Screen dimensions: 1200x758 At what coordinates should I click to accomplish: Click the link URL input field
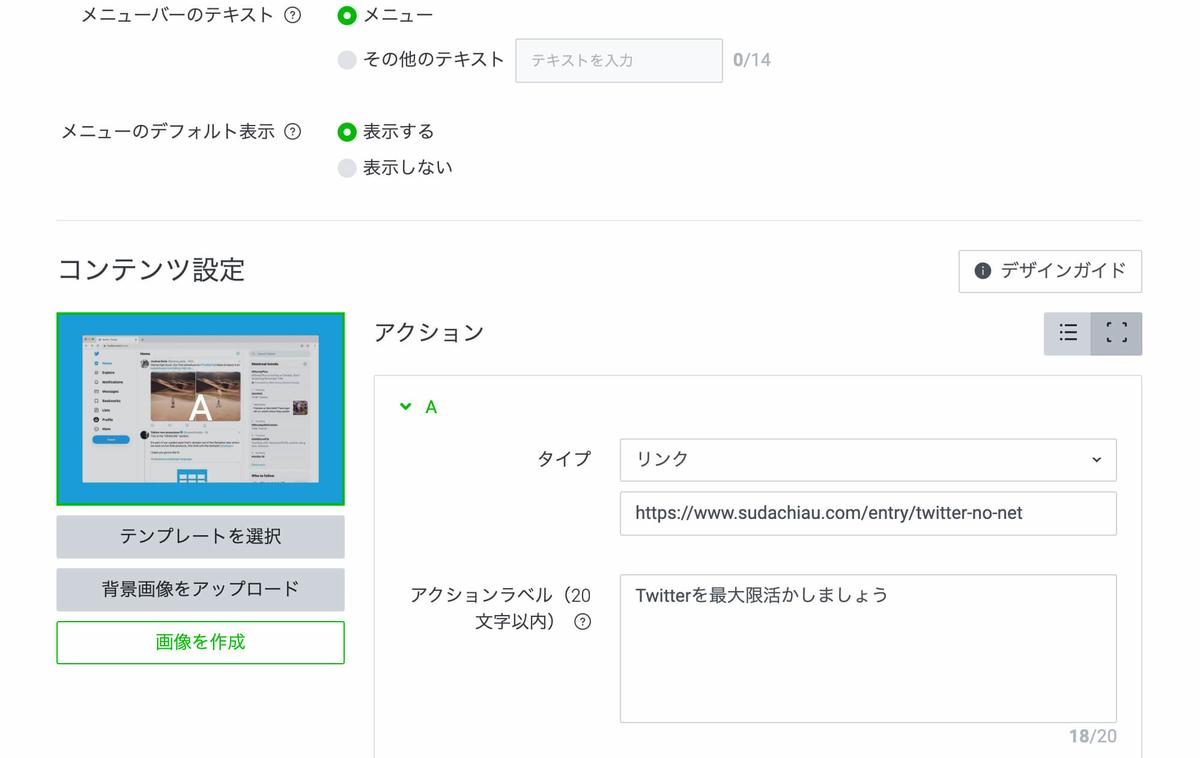[868, 513]
